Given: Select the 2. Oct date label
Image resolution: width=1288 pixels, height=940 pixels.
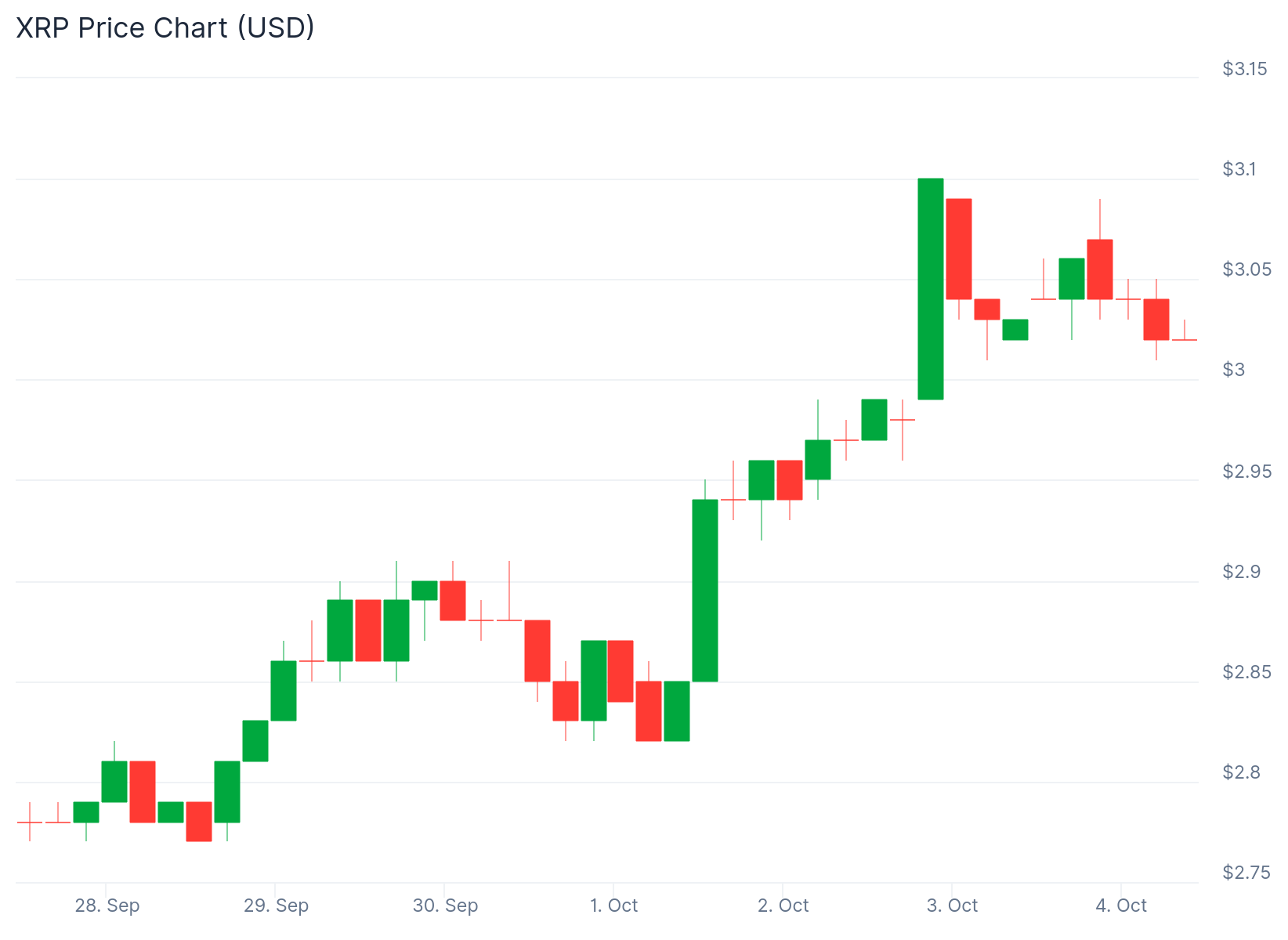Looking at the screenshot, I should coord(783,906).
